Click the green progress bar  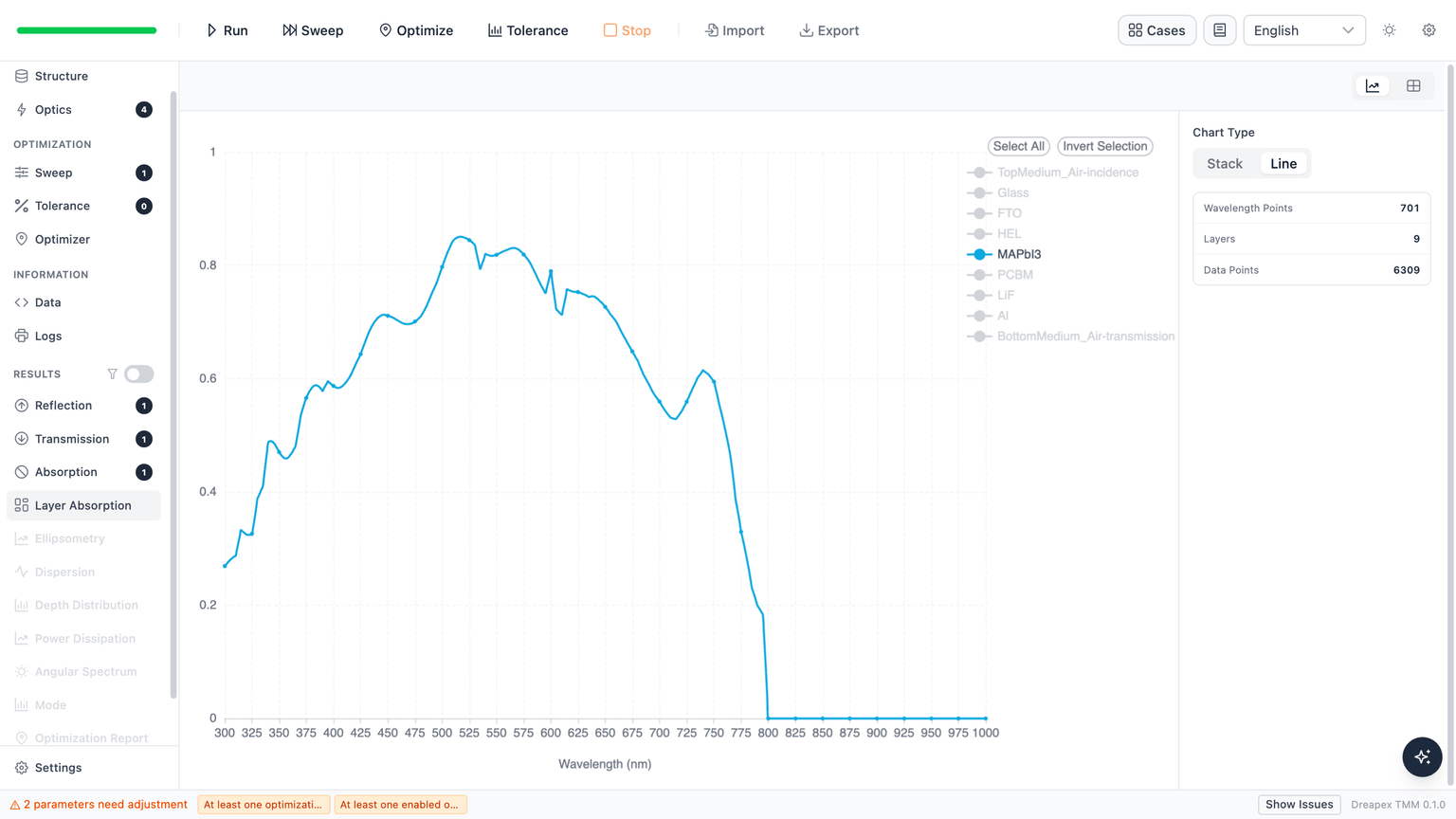click(86, 30)
